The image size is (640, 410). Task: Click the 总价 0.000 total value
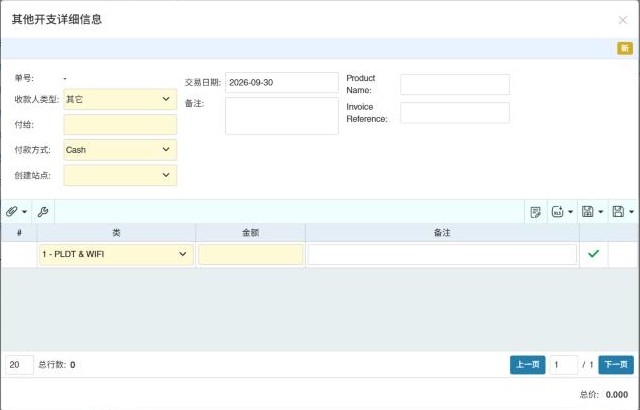tap(617, 394)
